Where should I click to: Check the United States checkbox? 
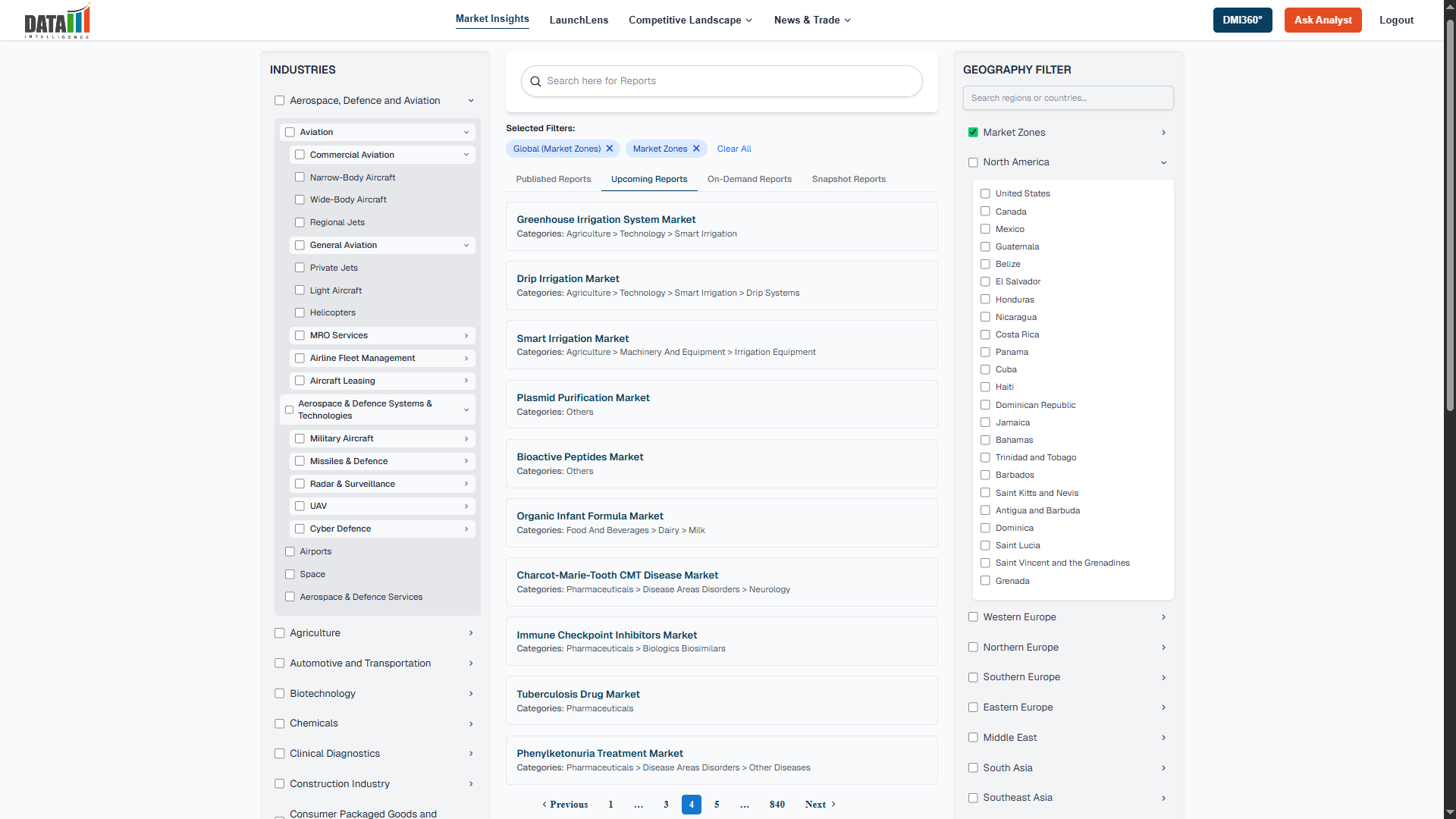tap(985, 193)
